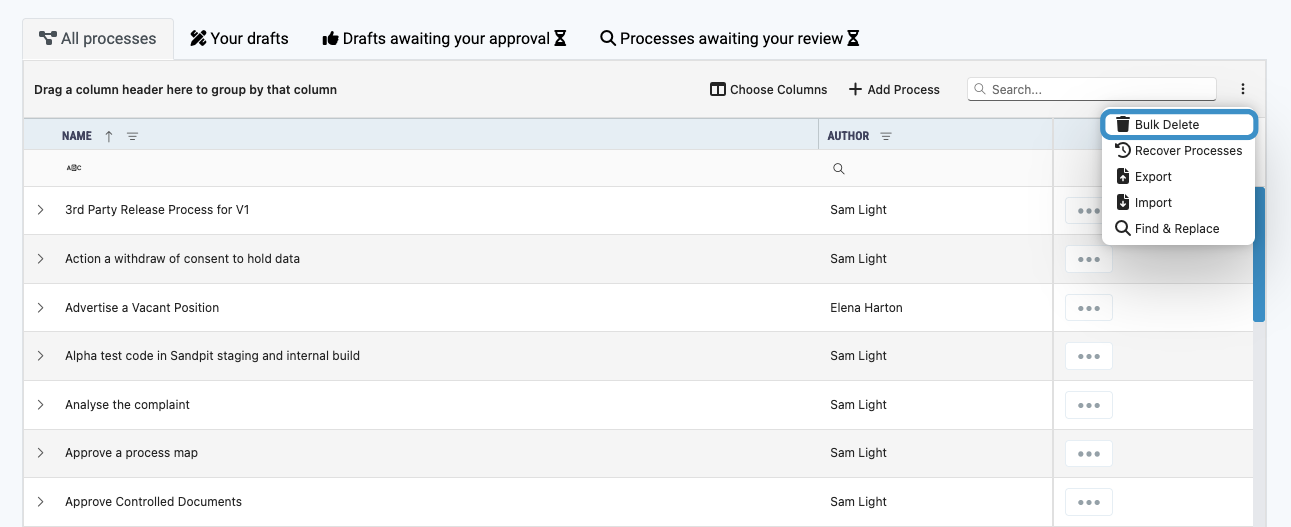The height and width of the screenshot is (527, 1291).
Task: Click the magnifier icon in Search box
Action: 980,89
